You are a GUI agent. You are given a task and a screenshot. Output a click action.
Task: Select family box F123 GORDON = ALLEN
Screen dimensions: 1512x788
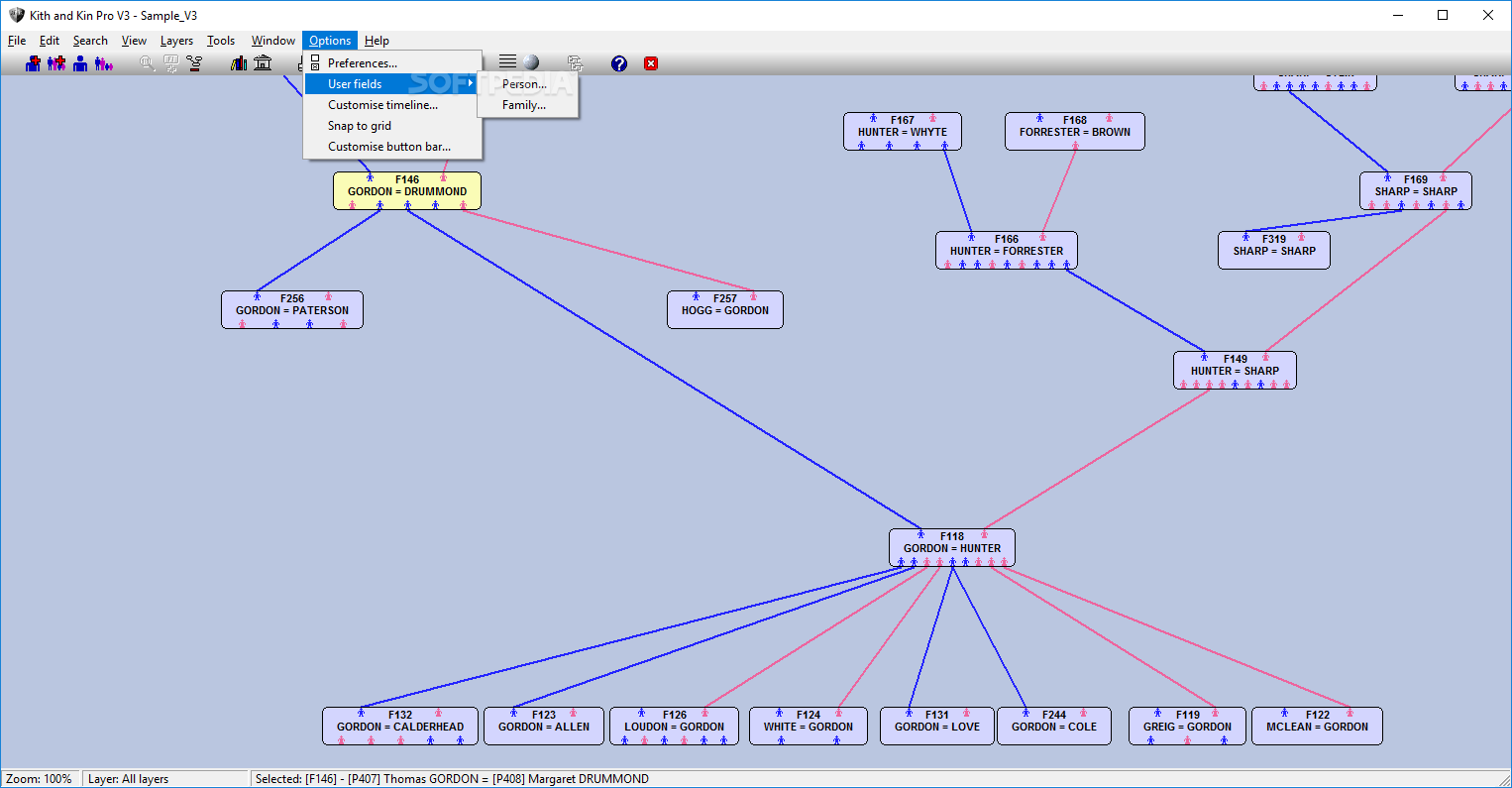544,727
